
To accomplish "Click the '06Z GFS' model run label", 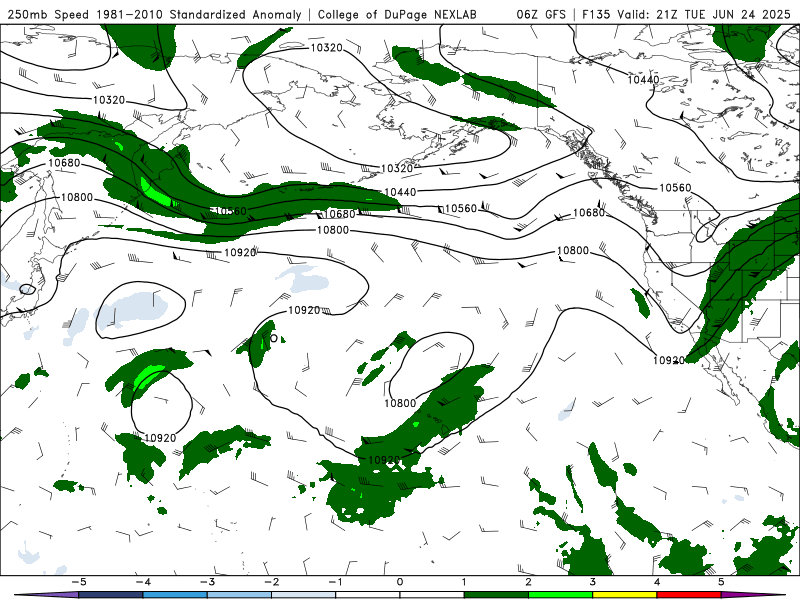I will [541, 14].
